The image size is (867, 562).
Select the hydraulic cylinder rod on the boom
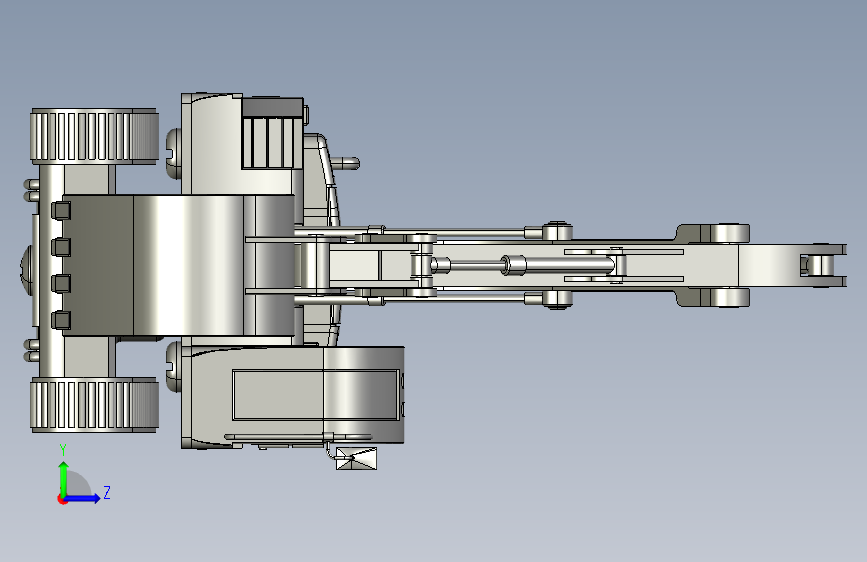476,265
